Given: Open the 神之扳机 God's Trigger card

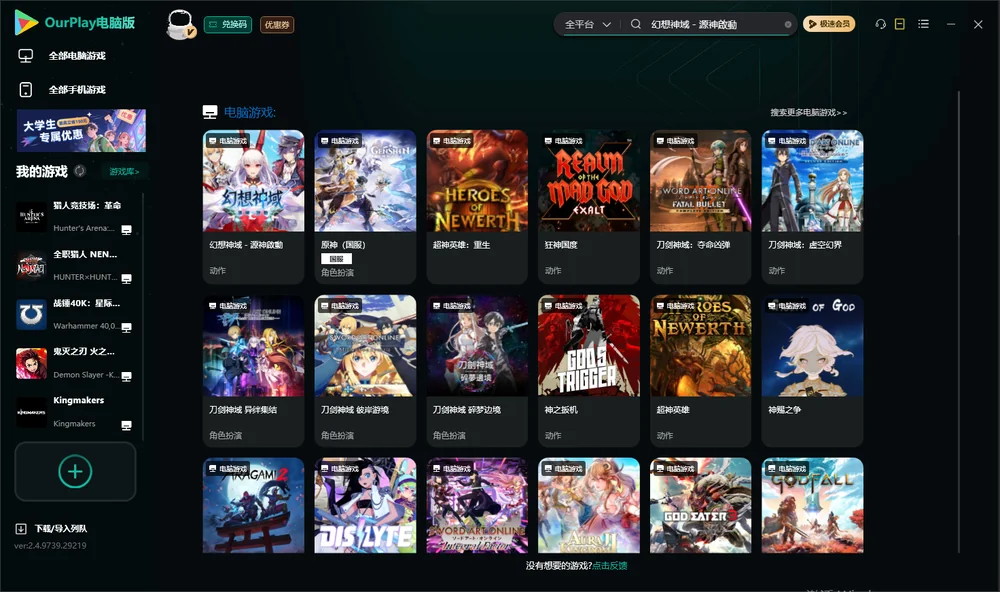Looking at the screenshot, I should click(x=589, y=371).
